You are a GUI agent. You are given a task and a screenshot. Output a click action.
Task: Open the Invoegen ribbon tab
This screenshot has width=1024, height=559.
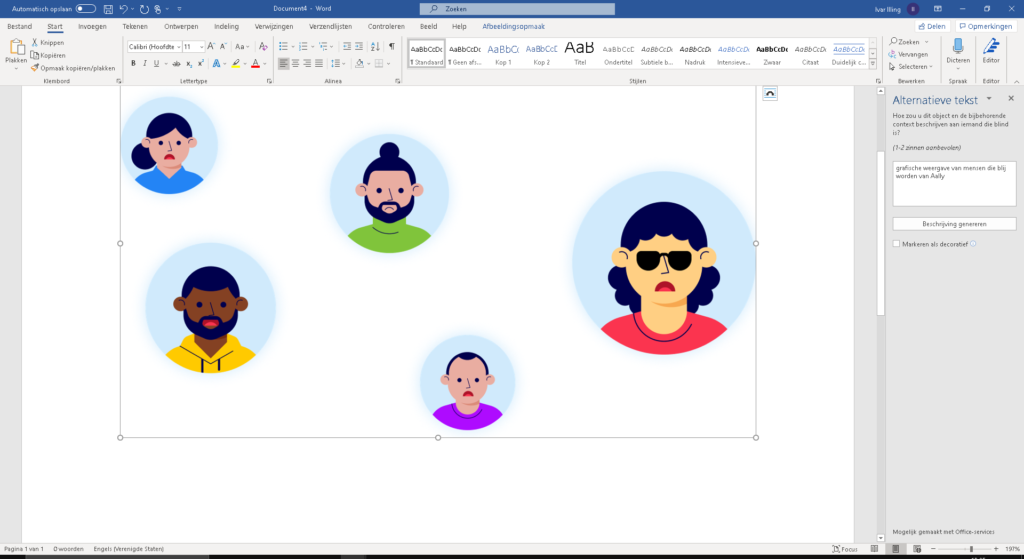point(92,26)
